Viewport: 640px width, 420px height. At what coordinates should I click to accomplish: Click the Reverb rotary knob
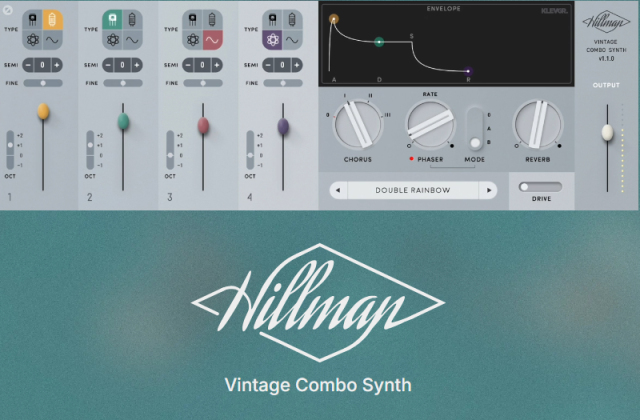click(x=538, y=126)
